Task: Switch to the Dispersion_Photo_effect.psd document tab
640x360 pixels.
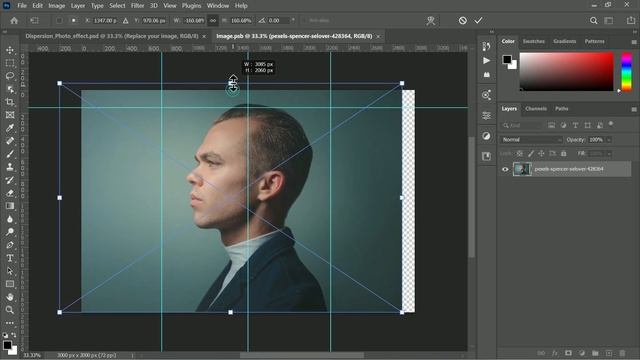Action: (112, 36)
